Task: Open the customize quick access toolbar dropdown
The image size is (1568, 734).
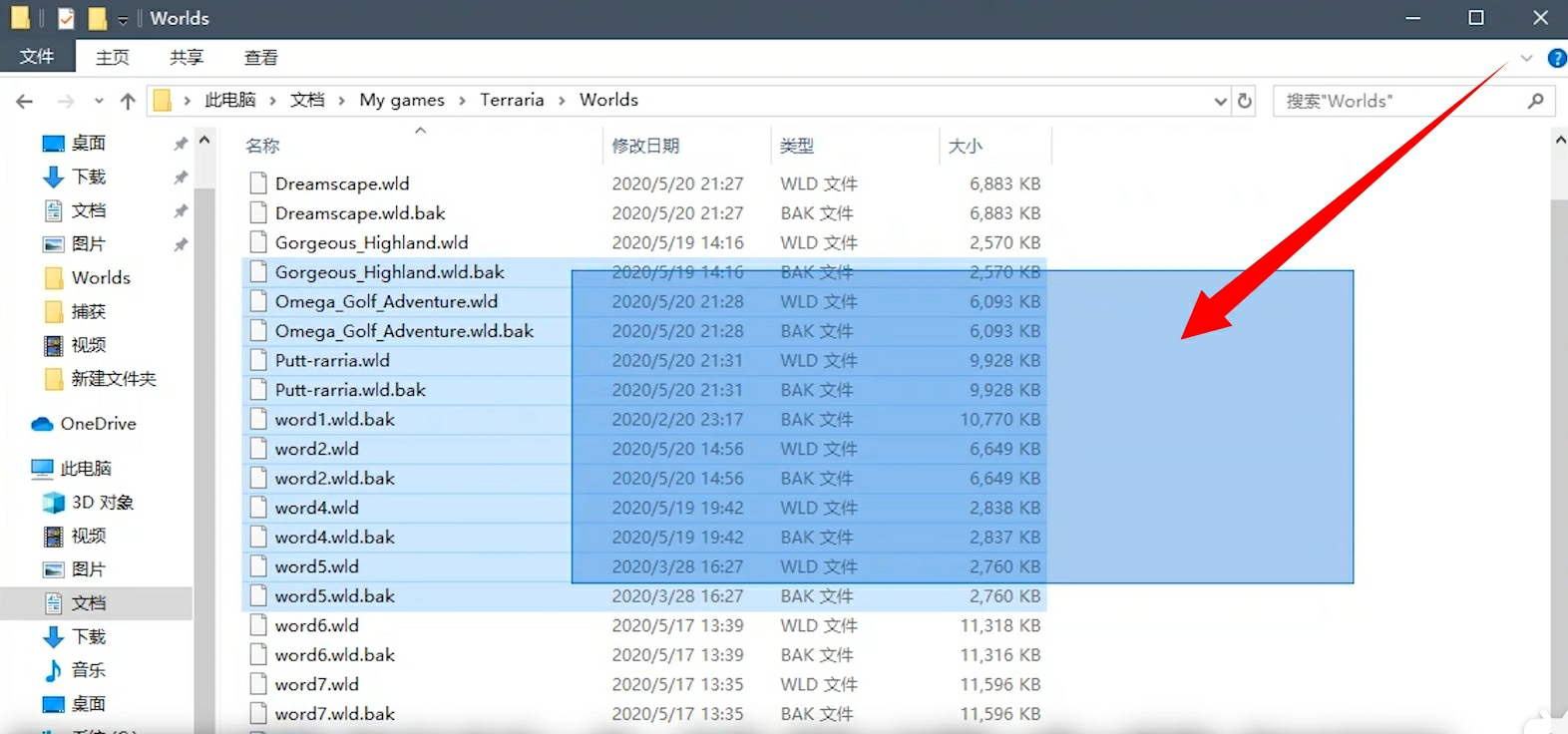Action: pyautogui.click(x=123, y=20)
